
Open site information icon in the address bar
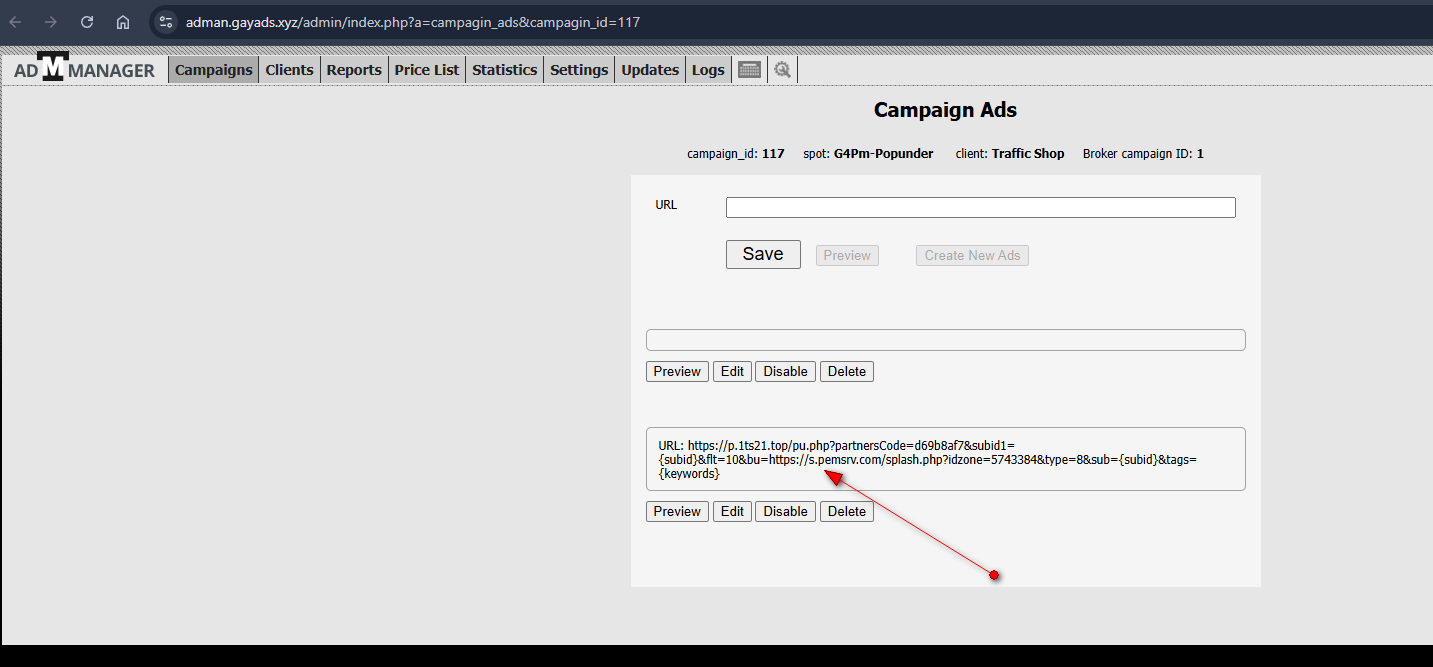(166, 22)
